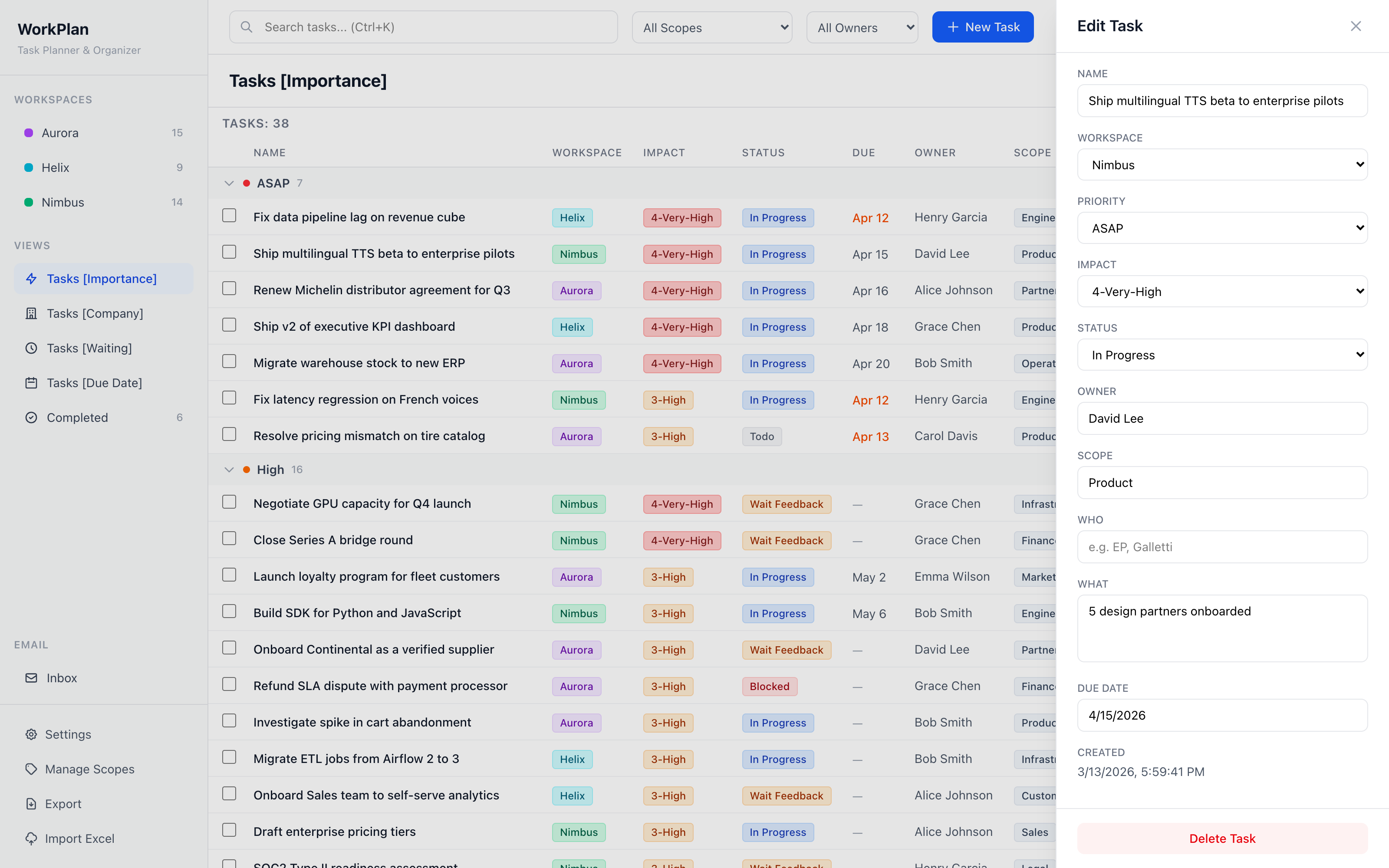This screenshot has width=1389, height=868.
Task: Click the tag icon beside Manage Scopes
Action: (x=31, y=769)
